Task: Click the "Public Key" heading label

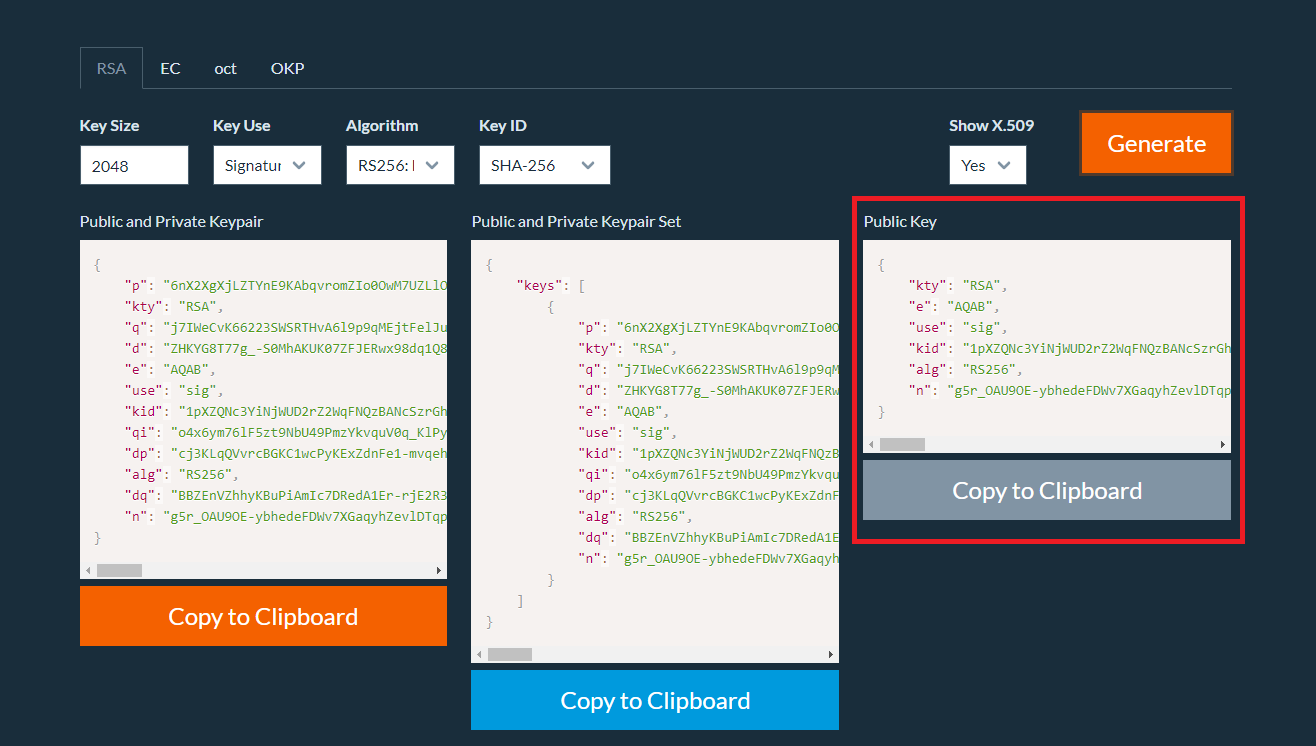Action: (x=900, y=221)
